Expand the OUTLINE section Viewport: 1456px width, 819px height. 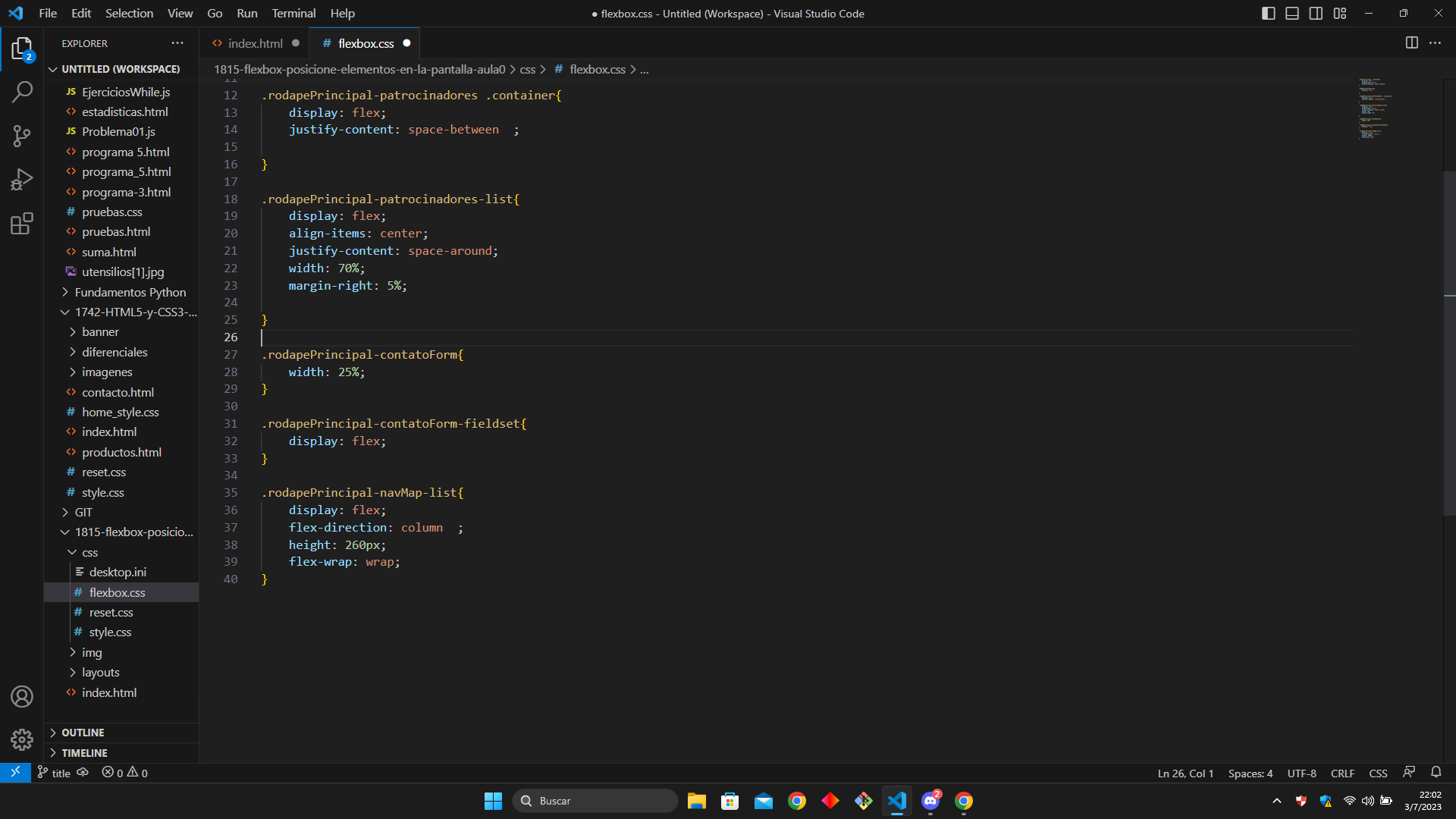pyautogui.click(x=121, y=733)
